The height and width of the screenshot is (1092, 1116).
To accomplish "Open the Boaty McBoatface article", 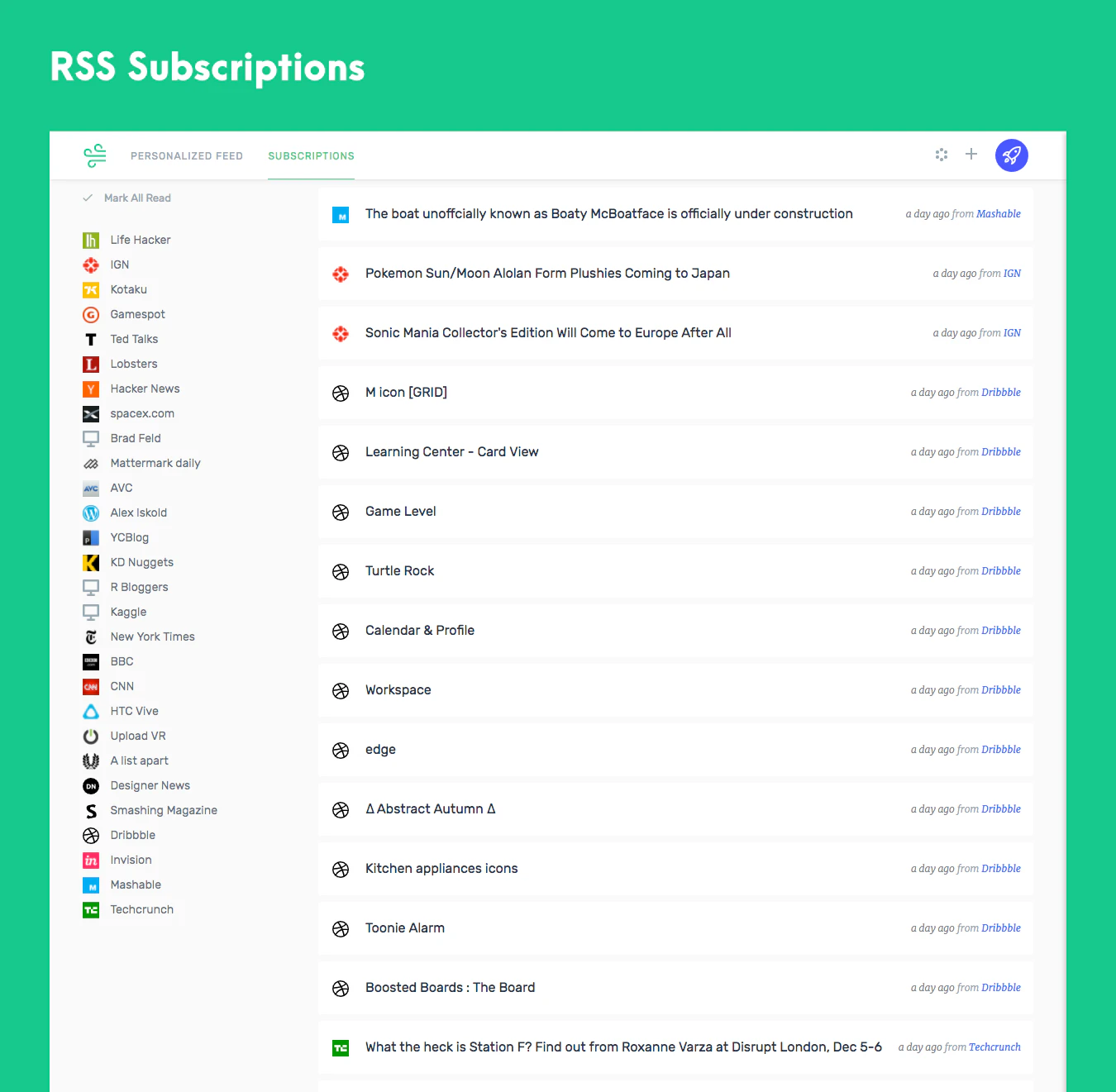I will (x=608, y=213).
